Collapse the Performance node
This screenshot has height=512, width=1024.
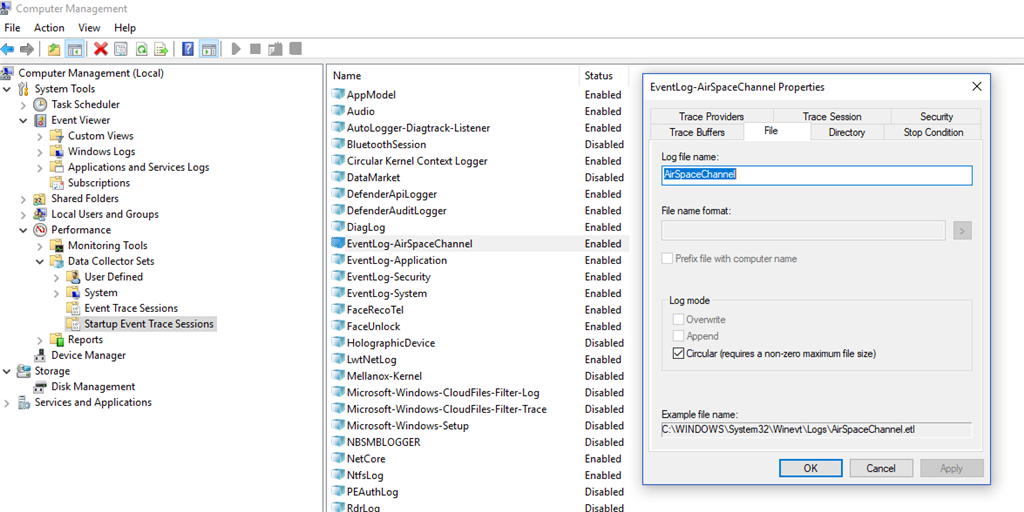click(x=24, y=230)
